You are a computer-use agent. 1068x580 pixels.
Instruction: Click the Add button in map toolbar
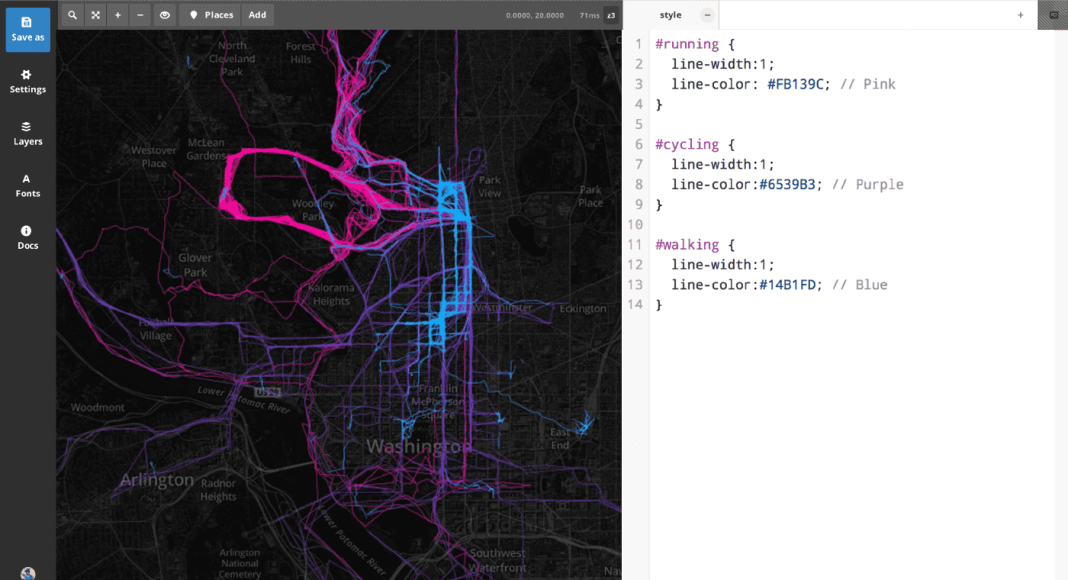click(x=257, y=15)
